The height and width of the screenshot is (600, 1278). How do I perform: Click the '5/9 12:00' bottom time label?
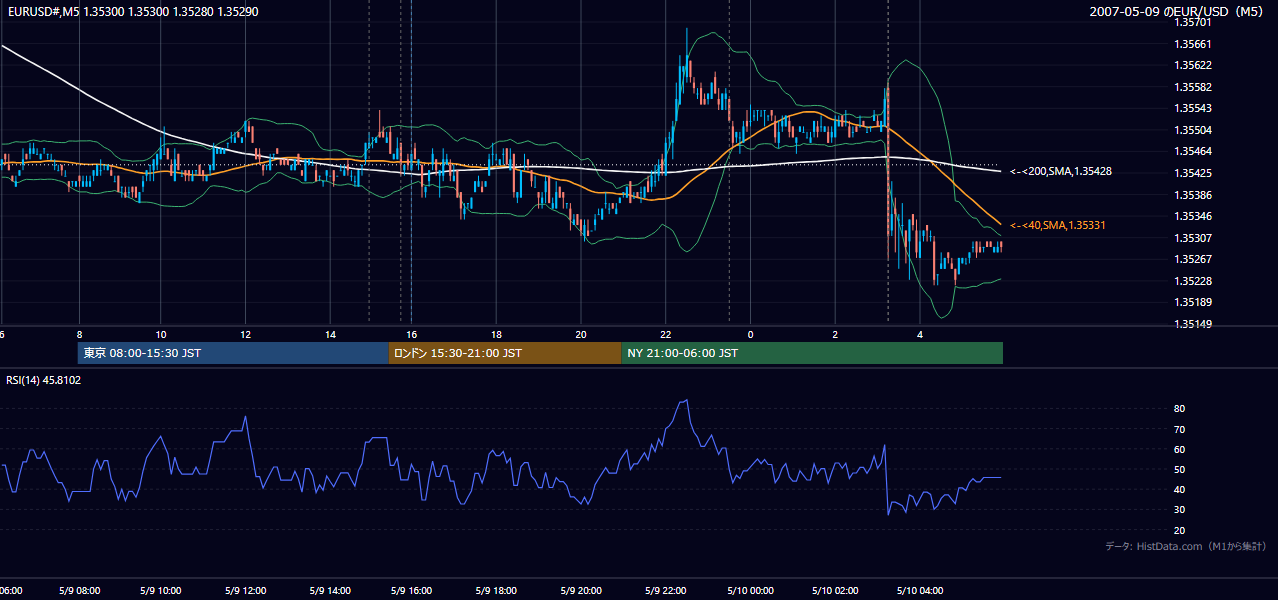coord(246,591)
